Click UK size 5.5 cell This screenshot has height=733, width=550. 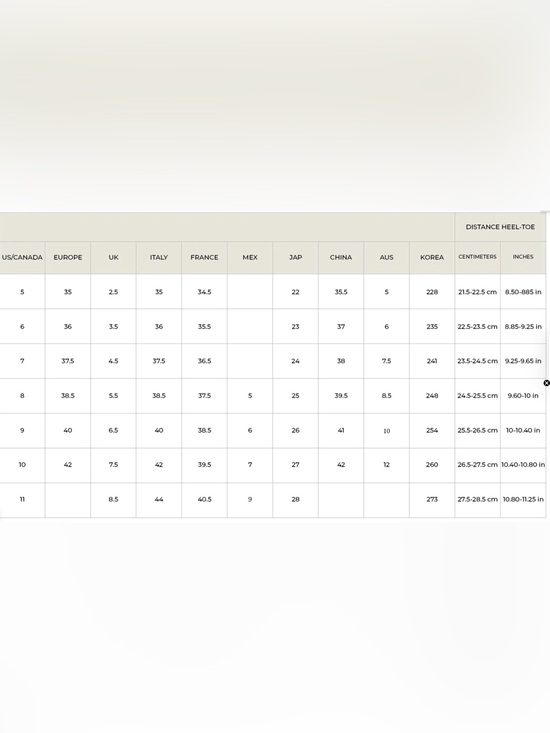[x=114, y=395]
